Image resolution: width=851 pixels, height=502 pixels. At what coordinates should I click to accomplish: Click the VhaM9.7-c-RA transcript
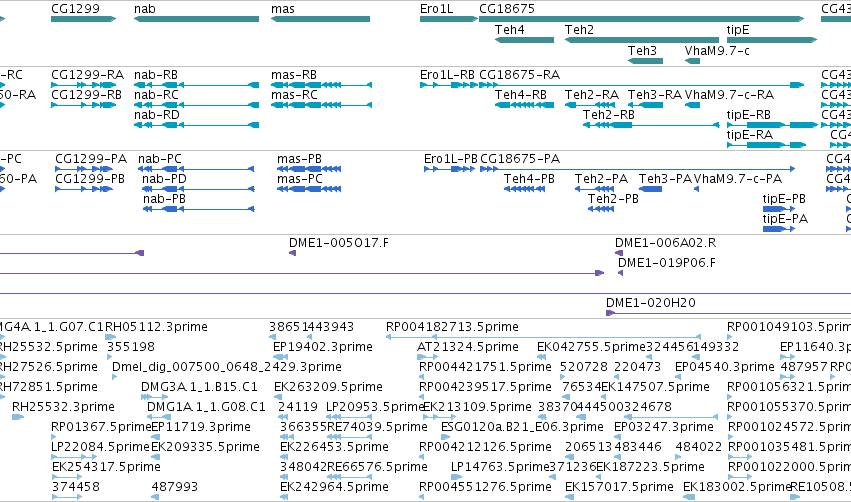point(693,105)
